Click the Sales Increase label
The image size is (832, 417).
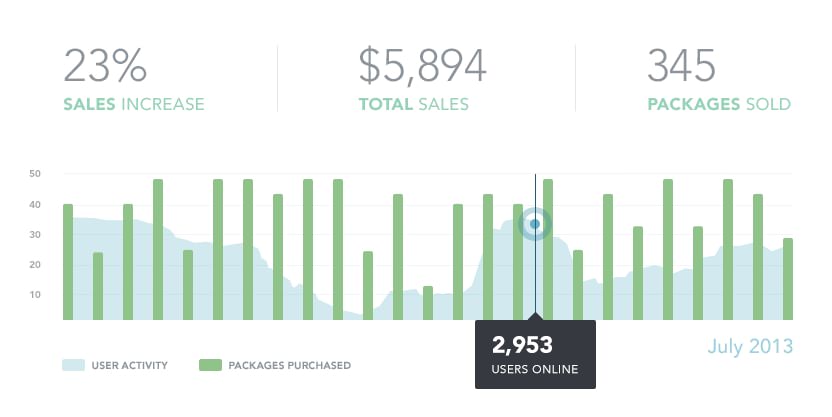coord(133,104)
